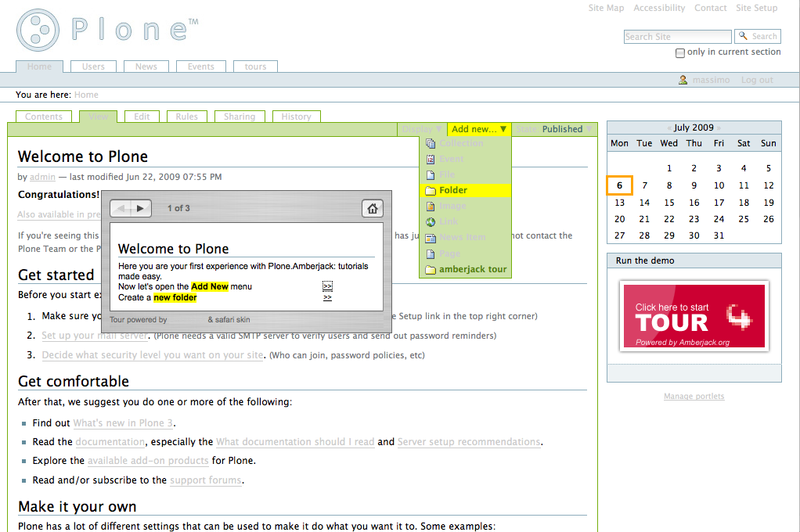This screenshot has width=800, height=532.
Task: Click the News Item icon in menu
Action: point(431,238)
